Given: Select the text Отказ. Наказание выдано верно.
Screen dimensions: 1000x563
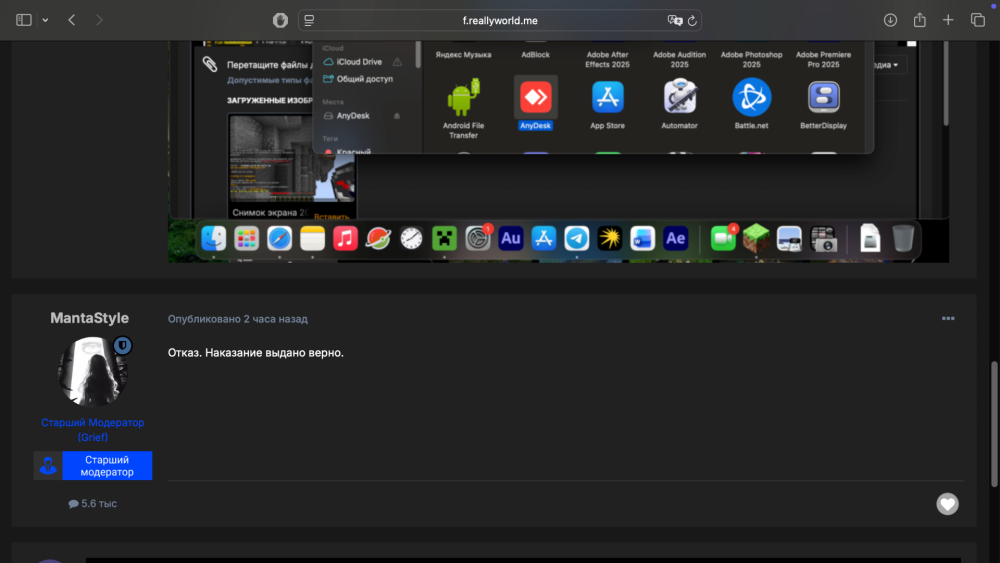Looking at the screenshot, I should tap(256, 353).
